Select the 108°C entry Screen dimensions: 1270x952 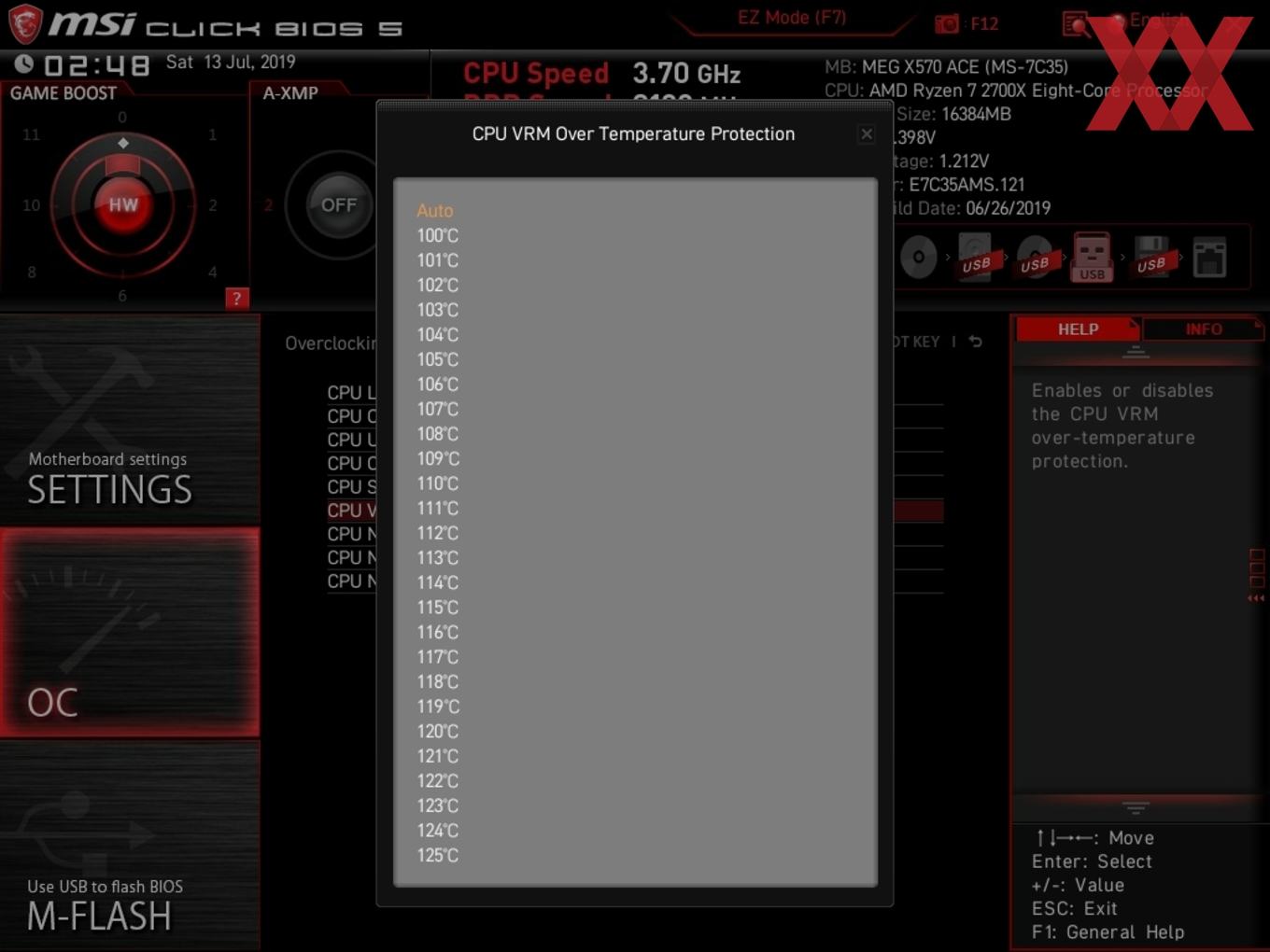coord(438,434)
